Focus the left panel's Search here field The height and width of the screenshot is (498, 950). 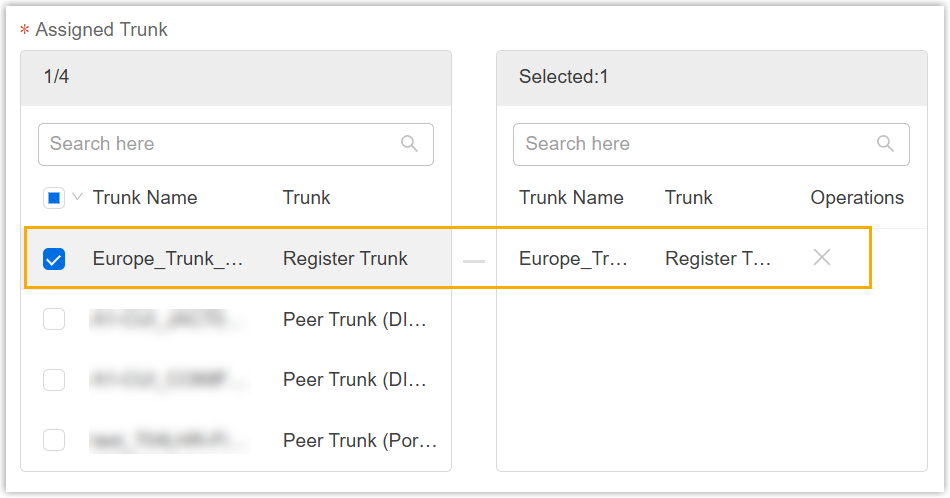point(220,144)
